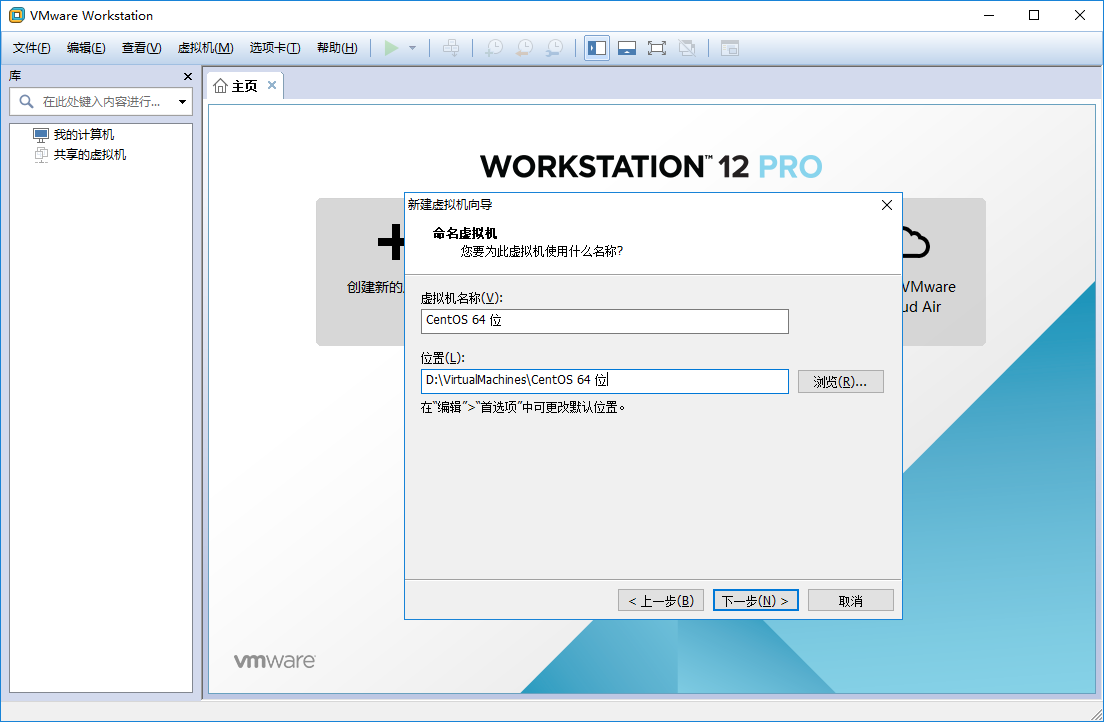Click the 取消 button
1104x722 pixels.
[x=851, y=600]
